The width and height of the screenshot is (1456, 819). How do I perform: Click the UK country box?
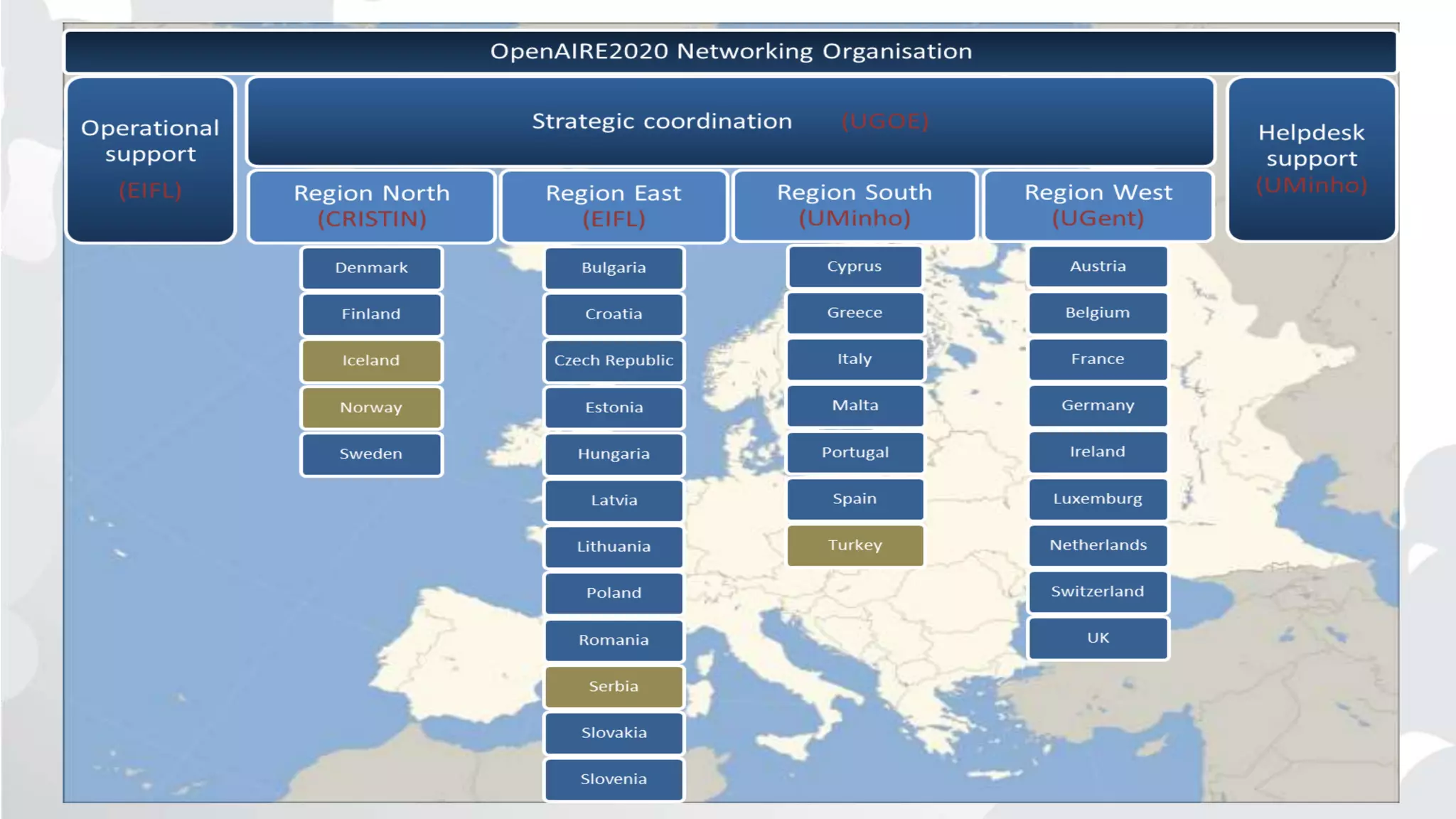1098,638
